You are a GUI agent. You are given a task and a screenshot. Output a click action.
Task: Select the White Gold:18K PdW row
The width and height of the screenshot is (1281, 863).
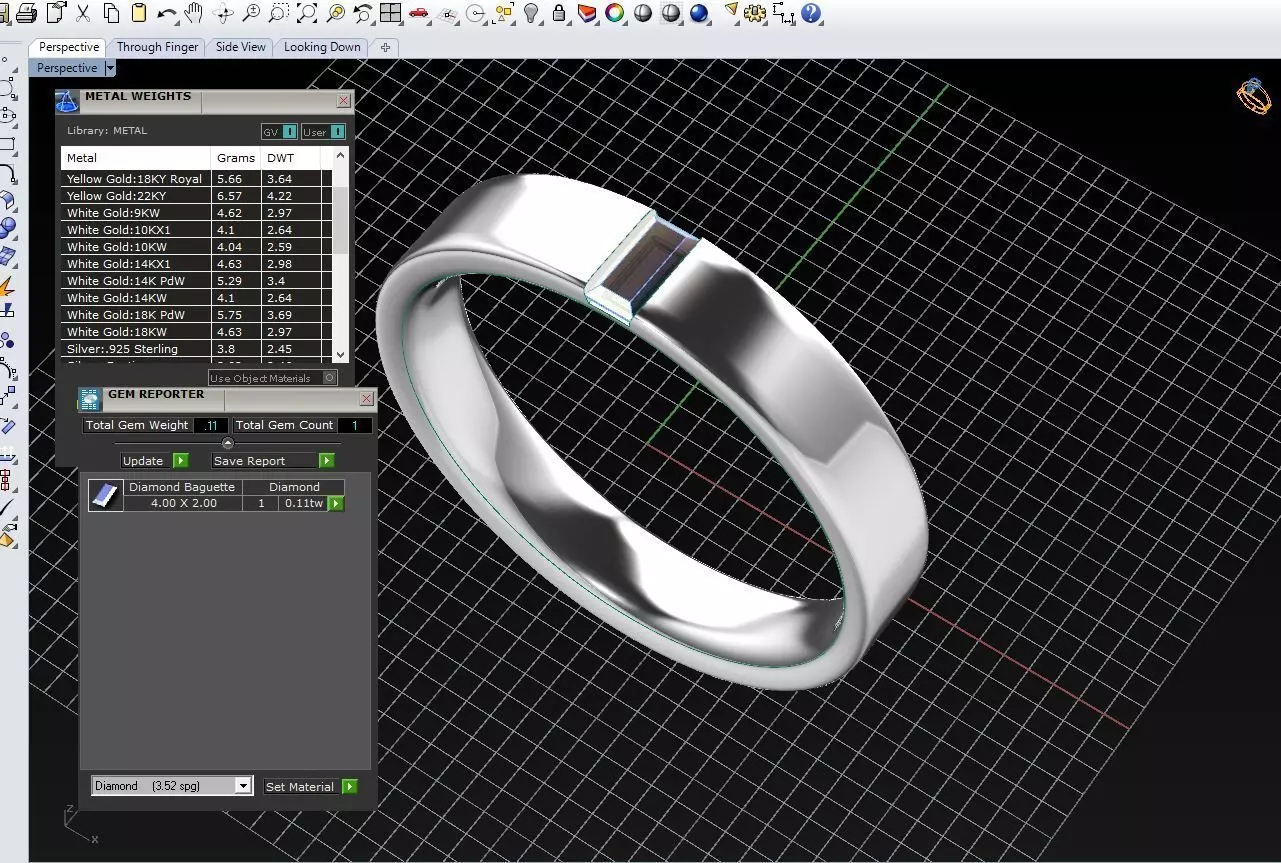tap(196, 315)
